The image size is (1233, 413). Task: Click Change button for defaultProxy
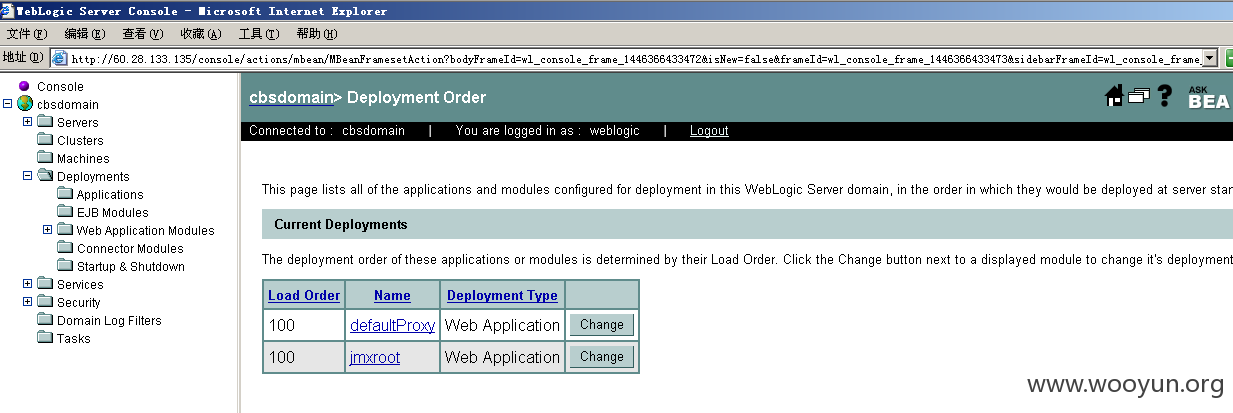point(602,324)
